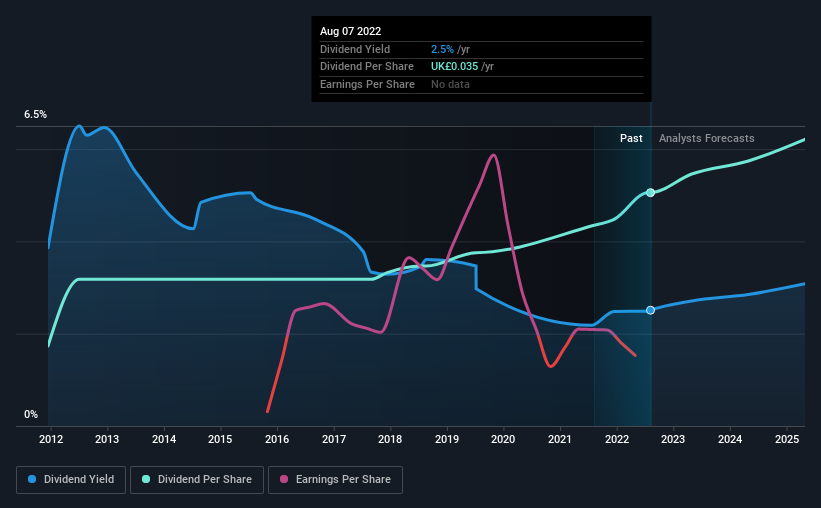Click the 2015 x-axis year label

pyautogui.click(x=220, y=439)
